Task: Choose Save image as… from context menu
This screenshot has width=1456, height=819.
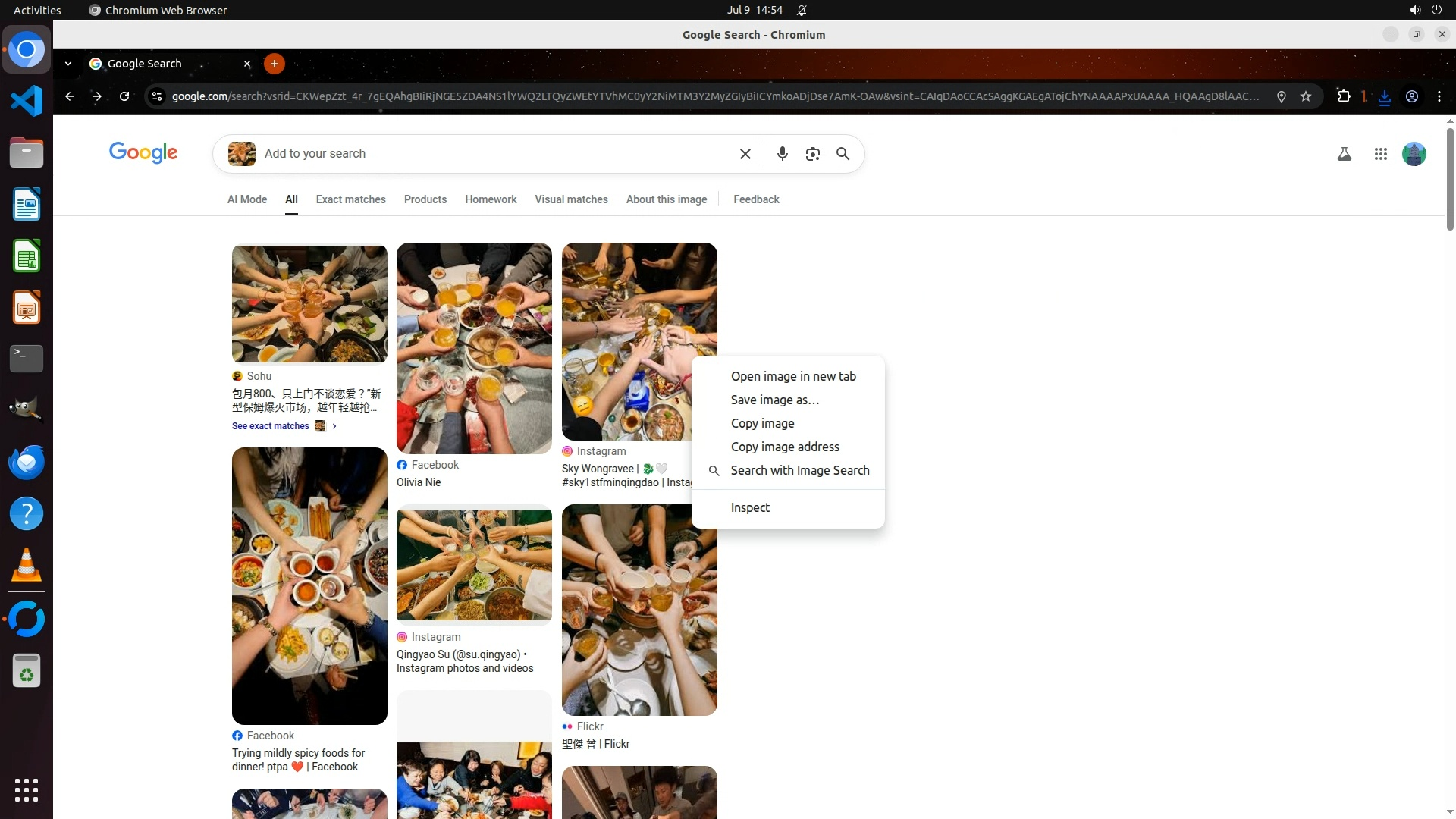Action: pyautogui.click(x=774, y=400)
